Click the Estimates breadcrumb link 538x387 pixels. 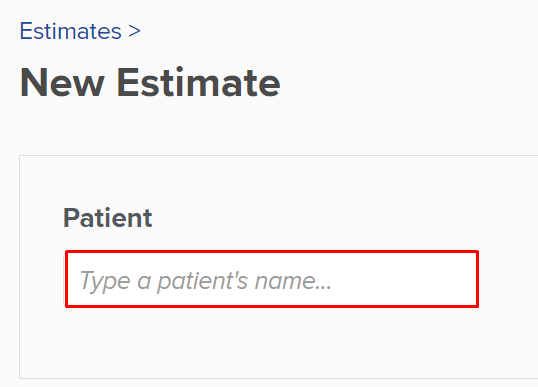point(70,31)
